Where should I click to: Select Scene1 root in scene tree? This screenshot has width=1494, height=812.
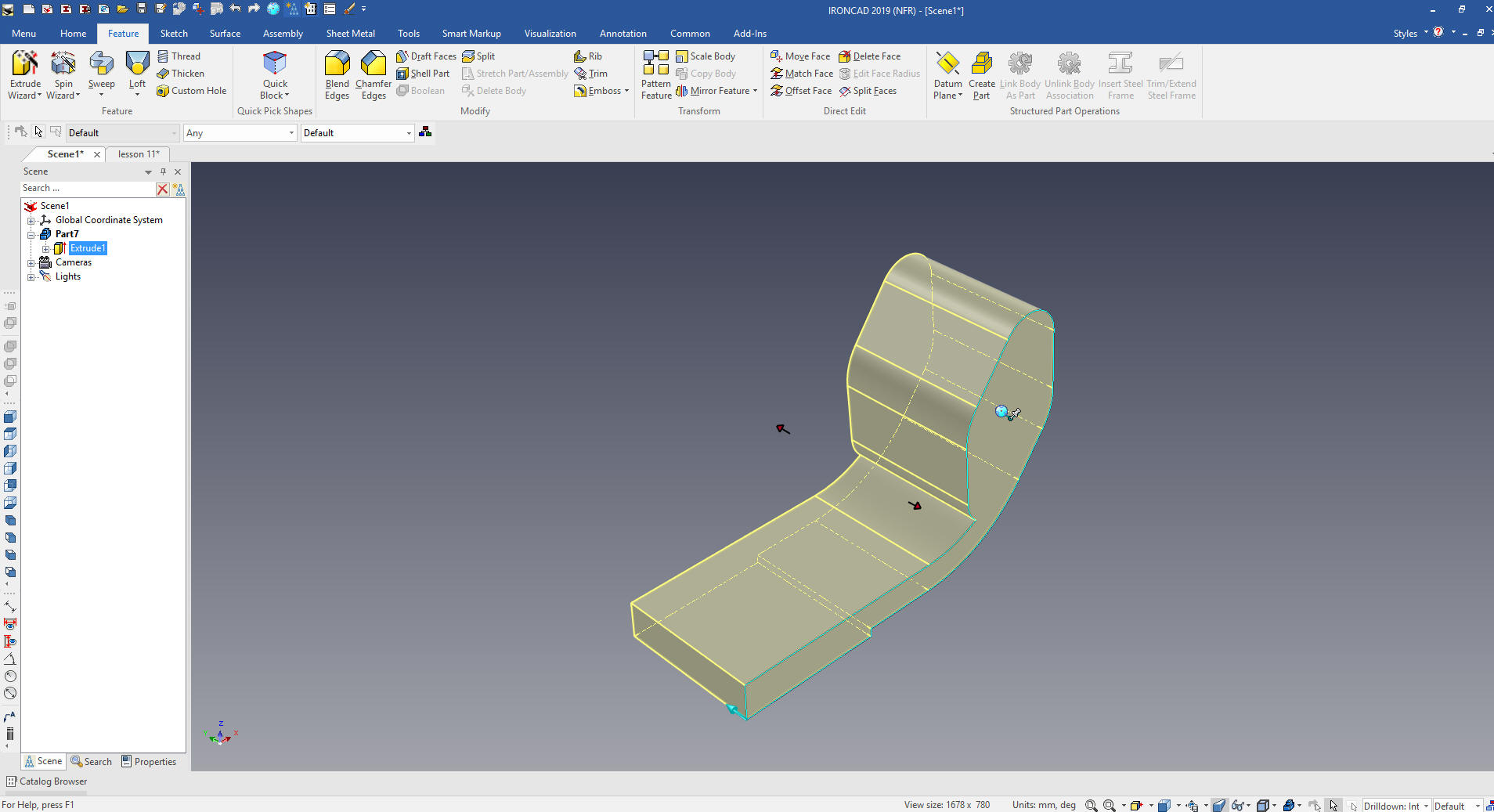point(54,207)
